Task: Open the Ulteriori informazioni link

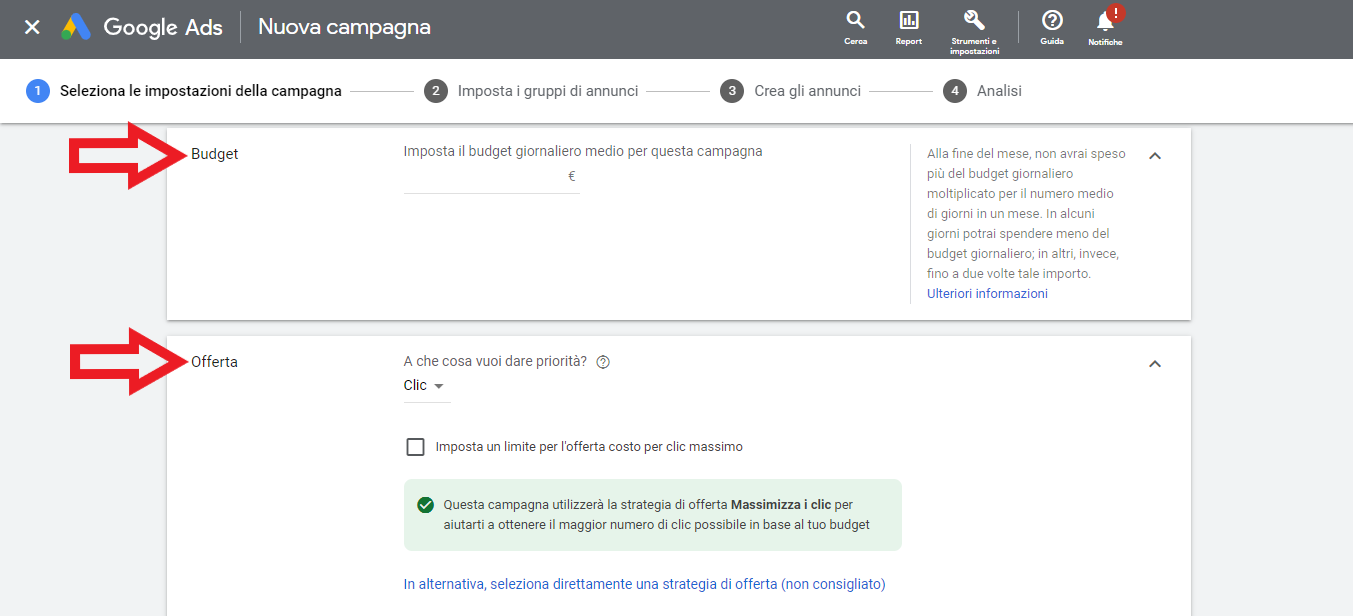Action: tap(987, 294)
